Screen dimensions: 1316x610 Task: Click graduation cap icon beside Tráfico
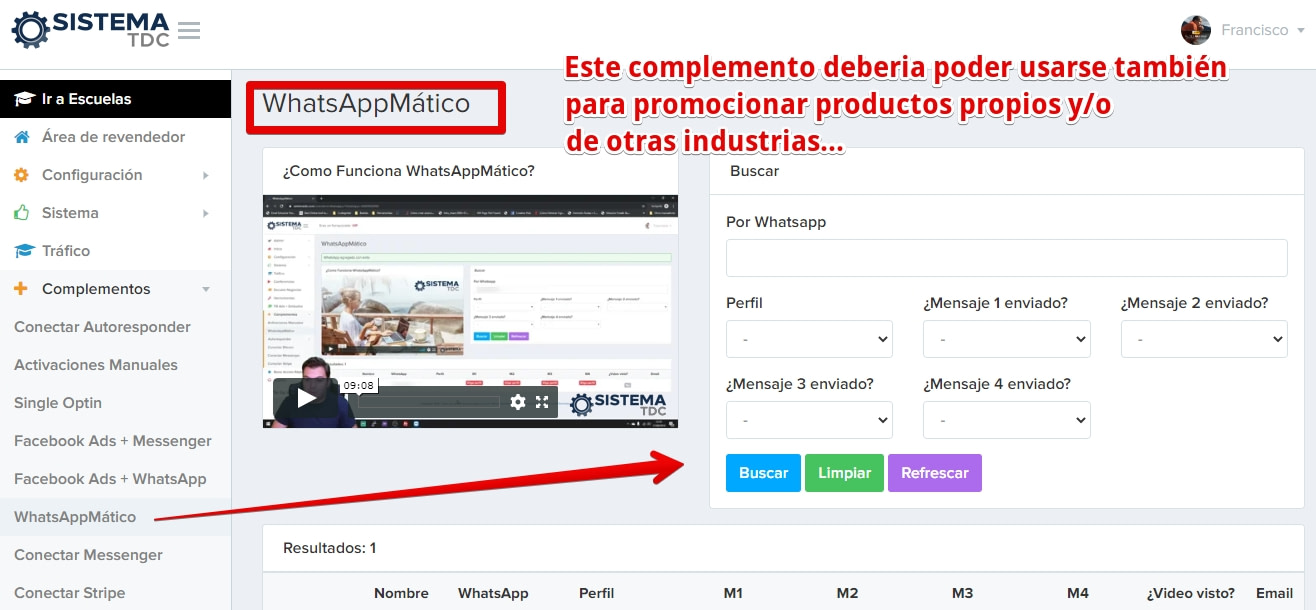tap(24, 251)
